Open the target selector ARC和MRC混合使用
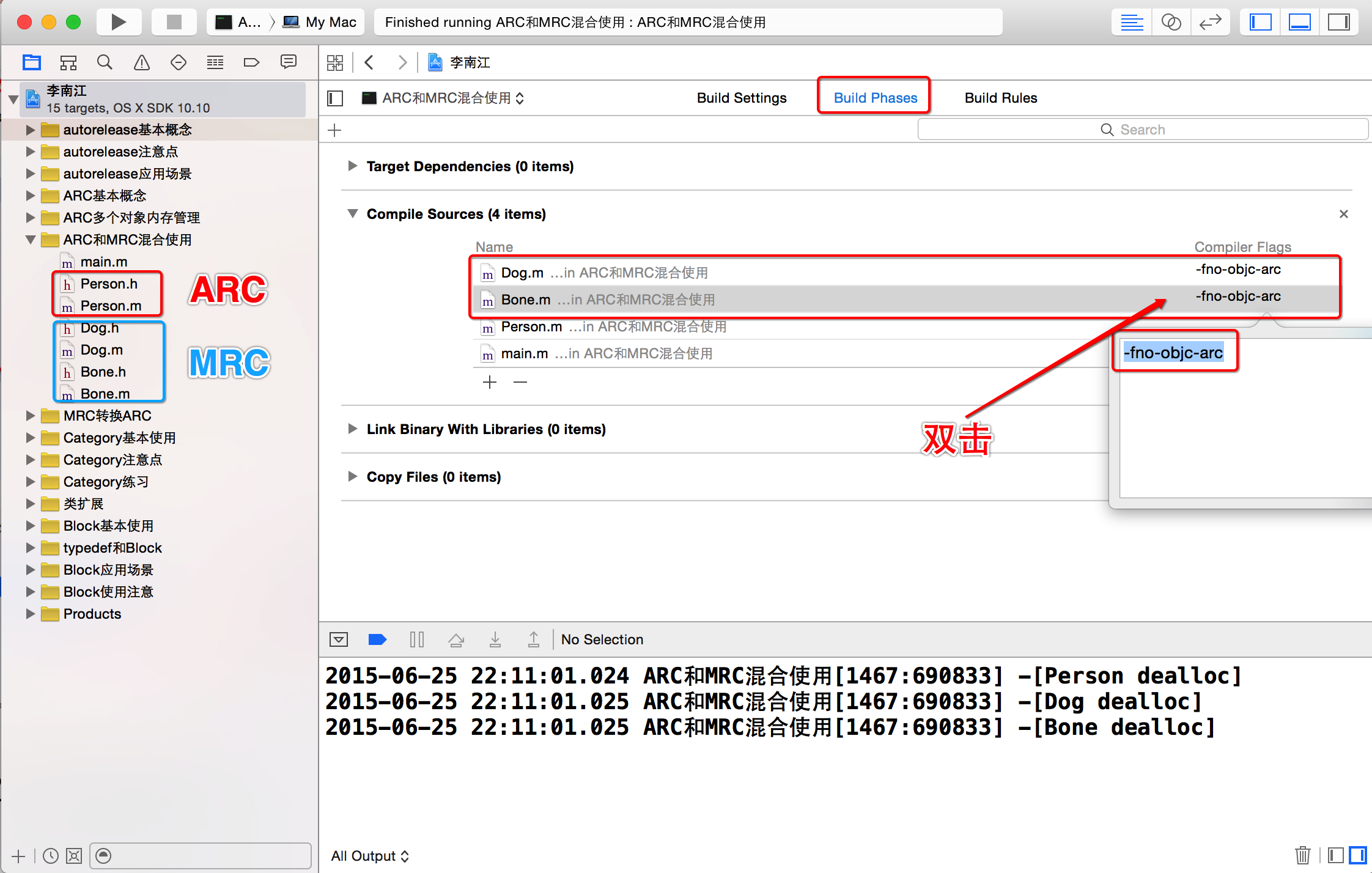This screenshot has width=1372, height=873. coord(443,98)
